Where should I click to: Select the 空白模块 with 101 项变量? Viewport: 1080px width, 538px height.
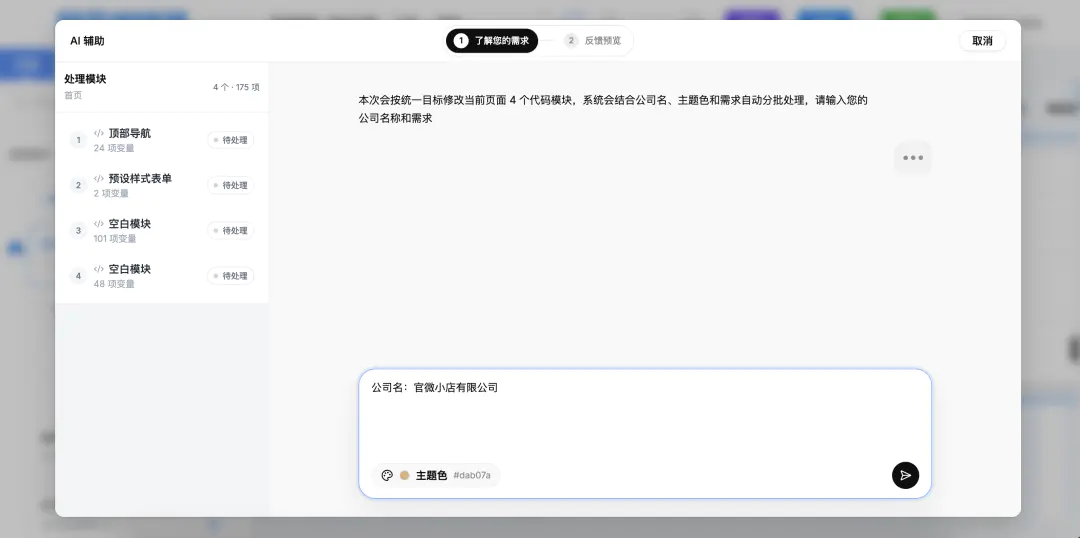162,231
